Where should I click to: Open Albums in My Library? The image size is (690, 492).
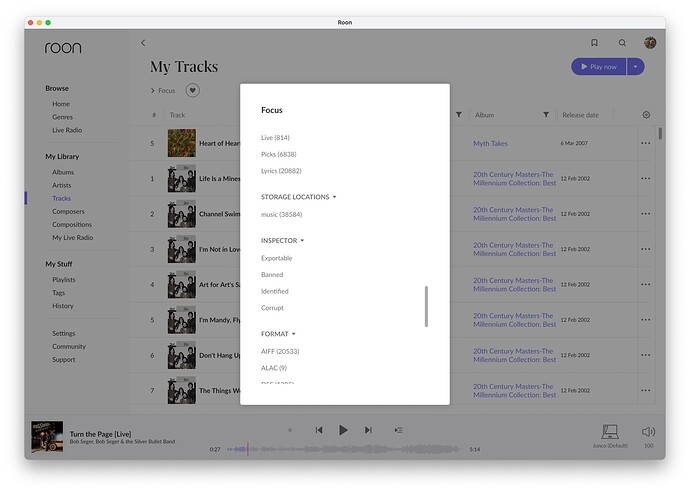[x=63, y=172]
